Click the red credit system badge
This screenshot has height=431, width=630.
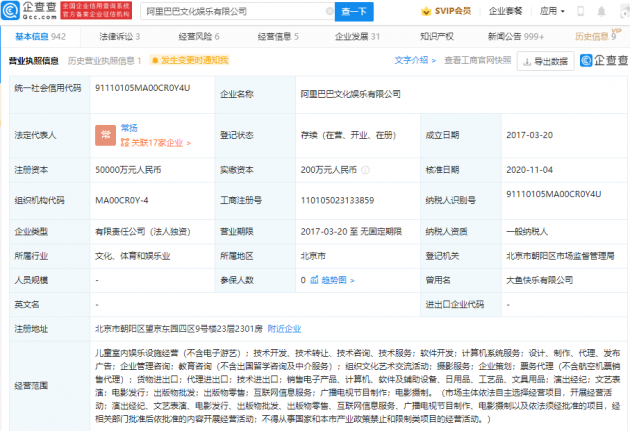point(96,10)
